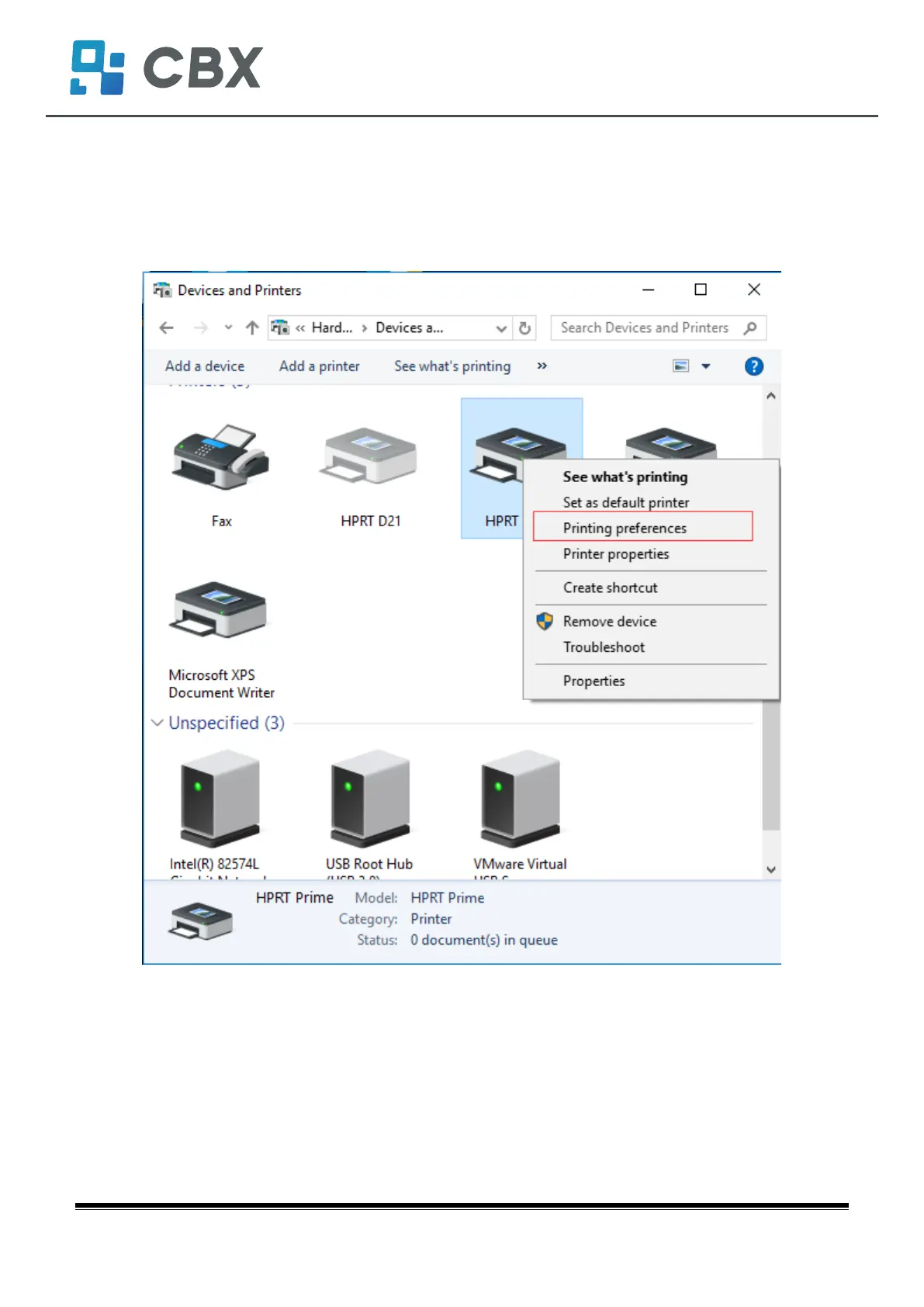Close the Devices and Printers window
The image size is (924, 1307).
[754, 289]
